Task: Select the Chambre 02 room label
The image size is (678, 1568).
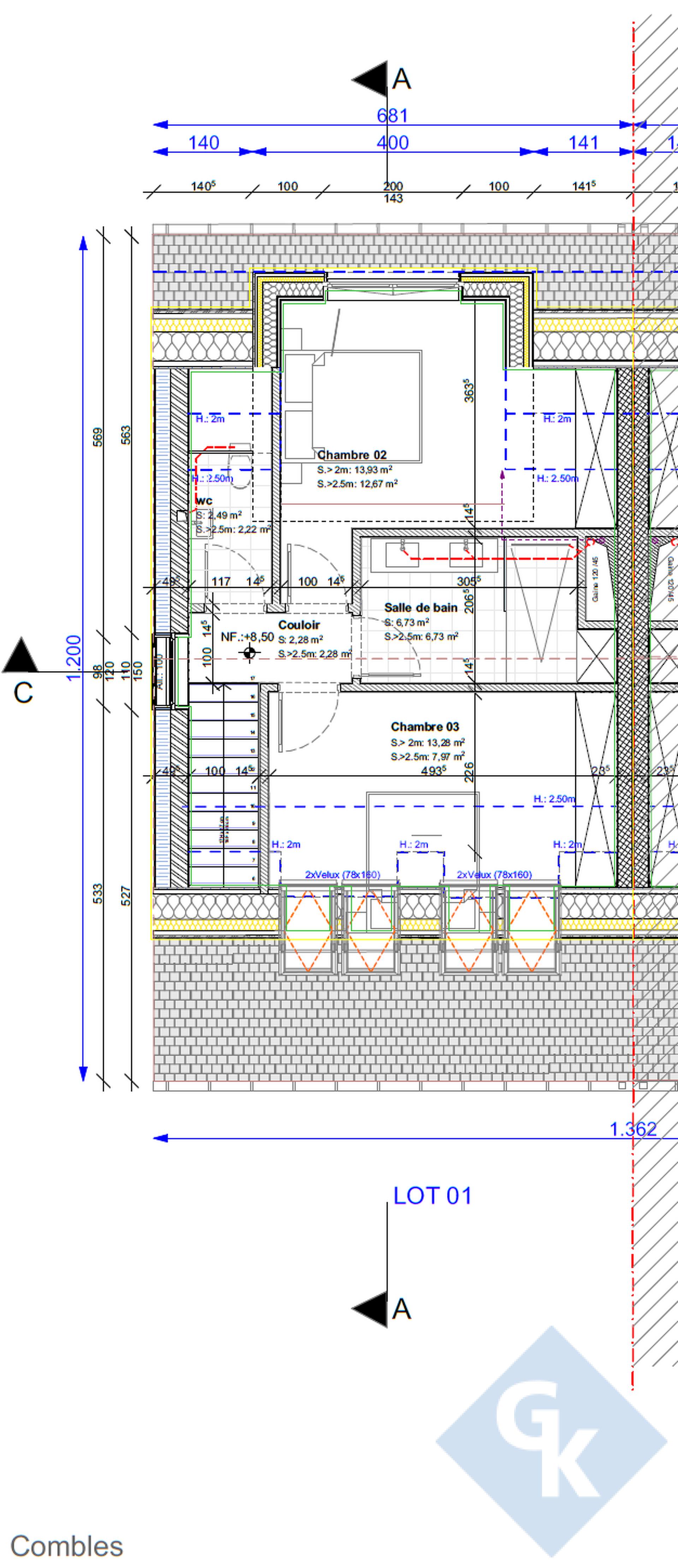Action: tap(352, 455)
